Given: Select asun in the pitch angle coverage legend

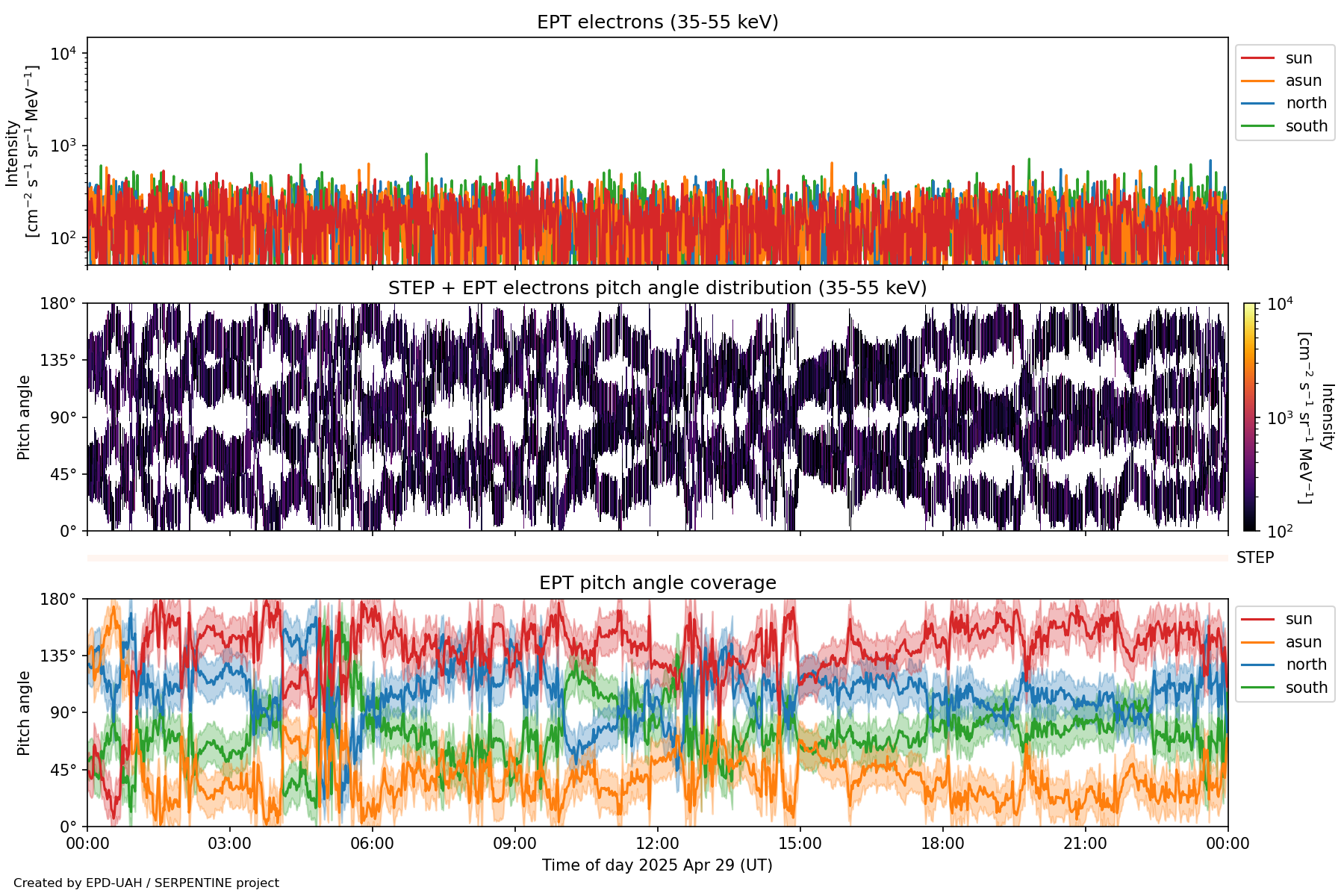Looking at the screenshot, I should coord(1303,642).
